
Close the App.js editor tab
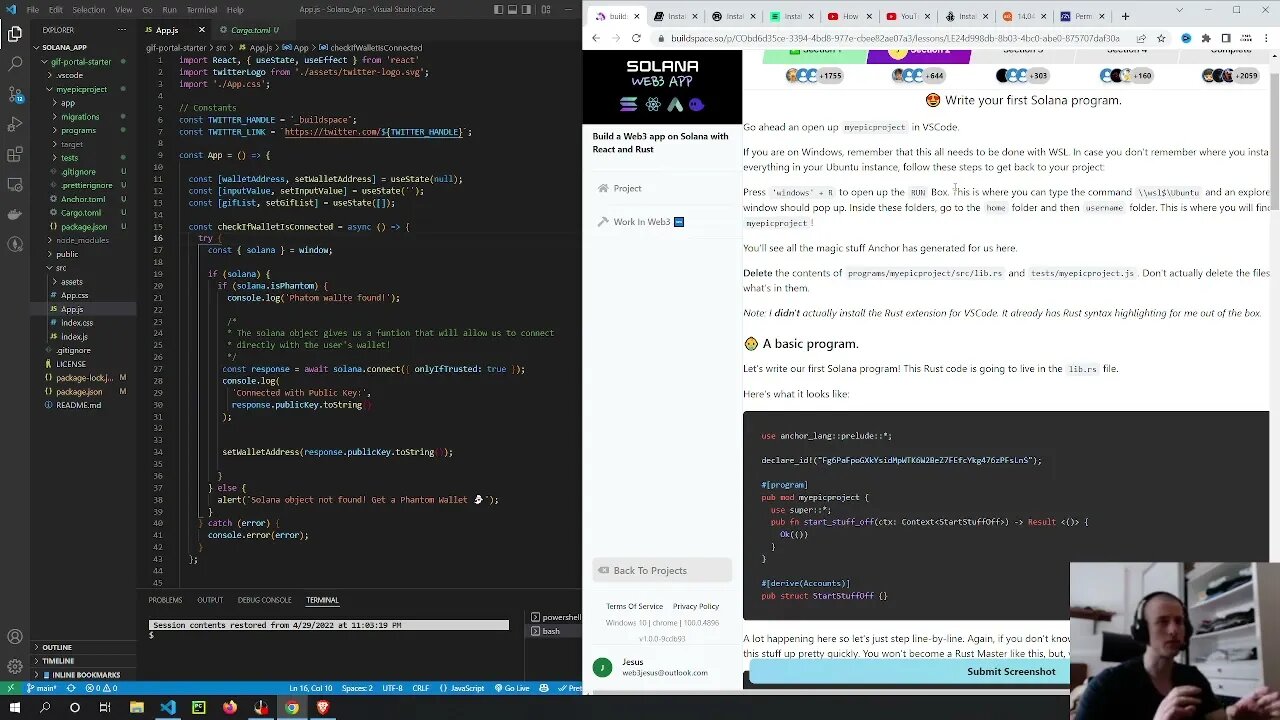pyautogui.click(x=201, y=30)
